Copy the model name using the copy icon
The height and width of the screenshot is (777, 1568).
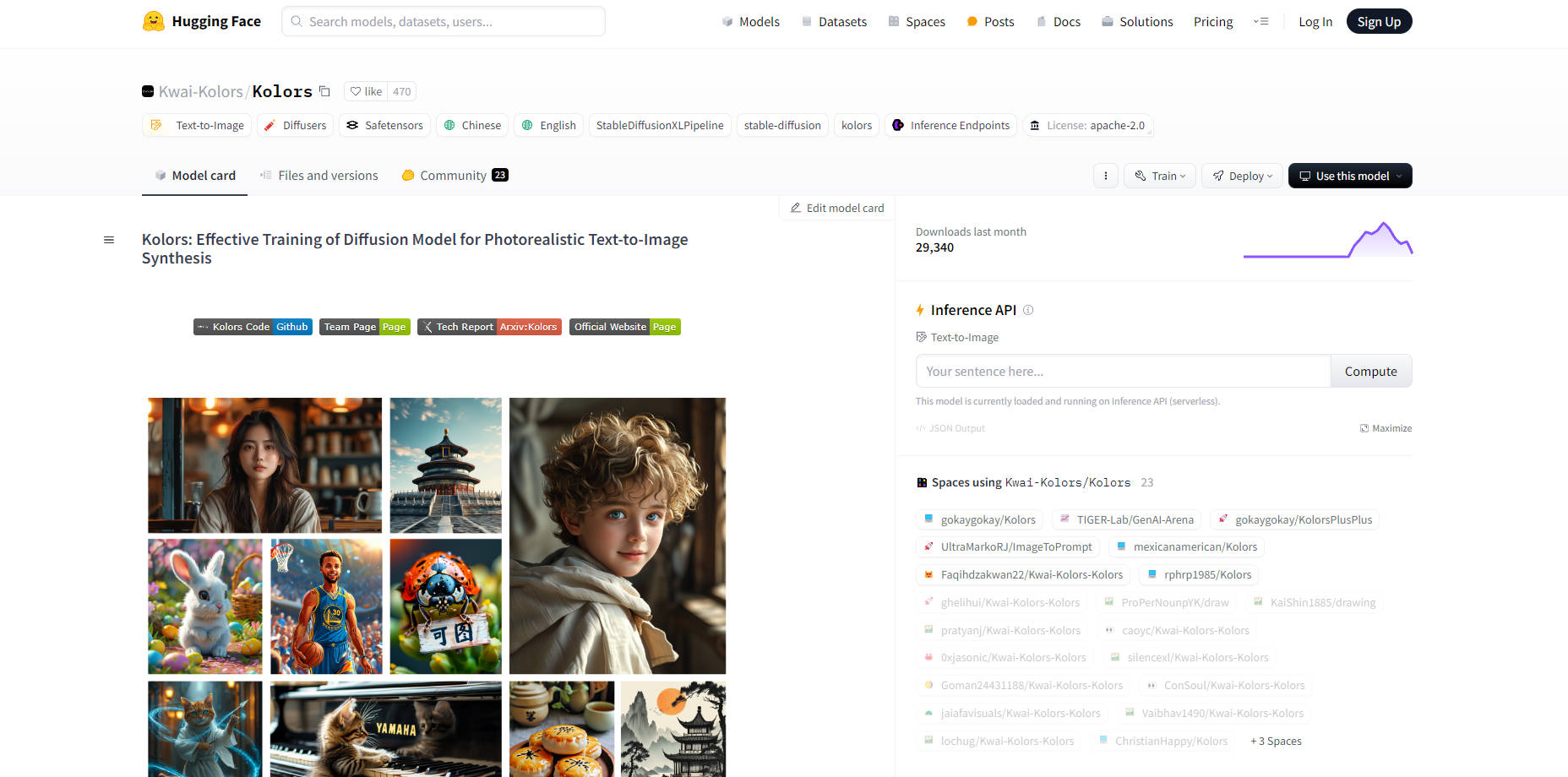tap(324, 90)
